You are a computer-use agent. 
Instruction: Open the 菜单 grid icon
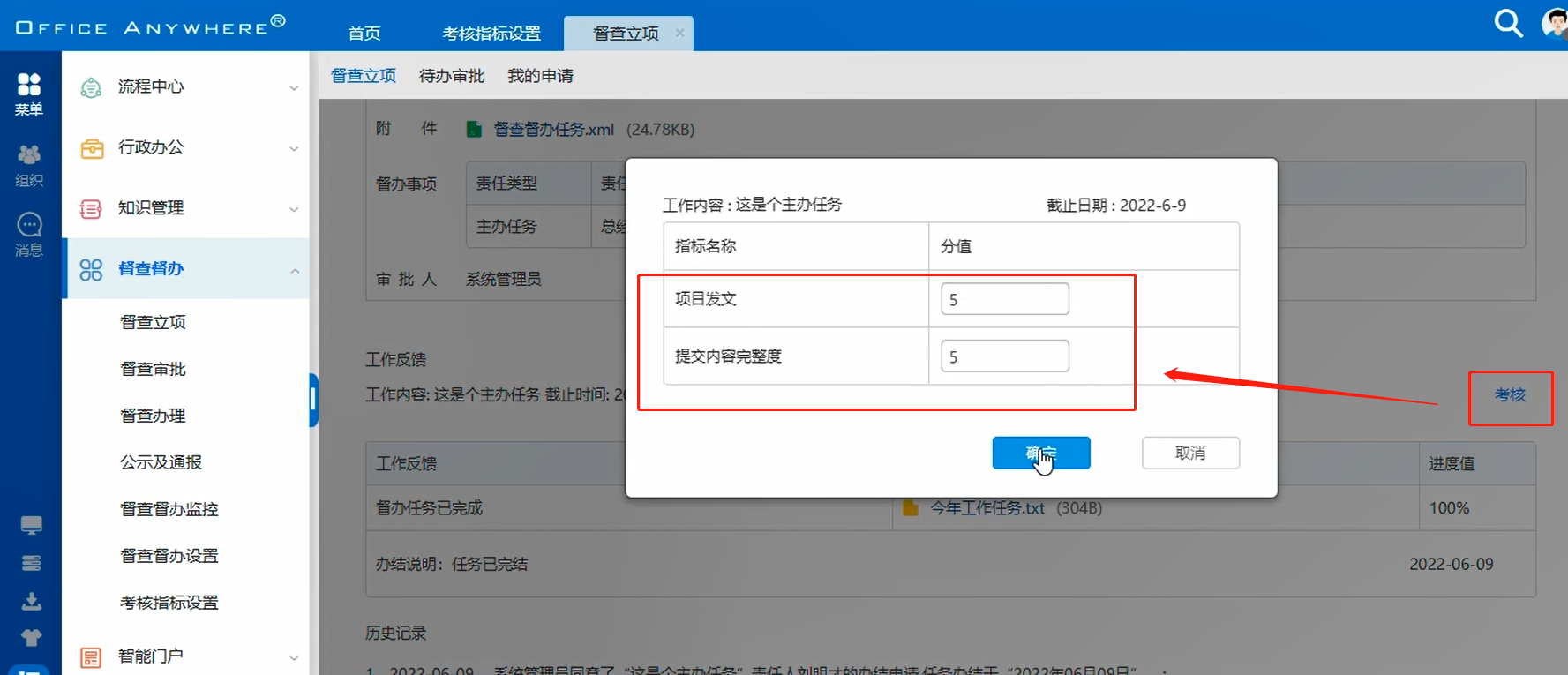pos(29,94)
